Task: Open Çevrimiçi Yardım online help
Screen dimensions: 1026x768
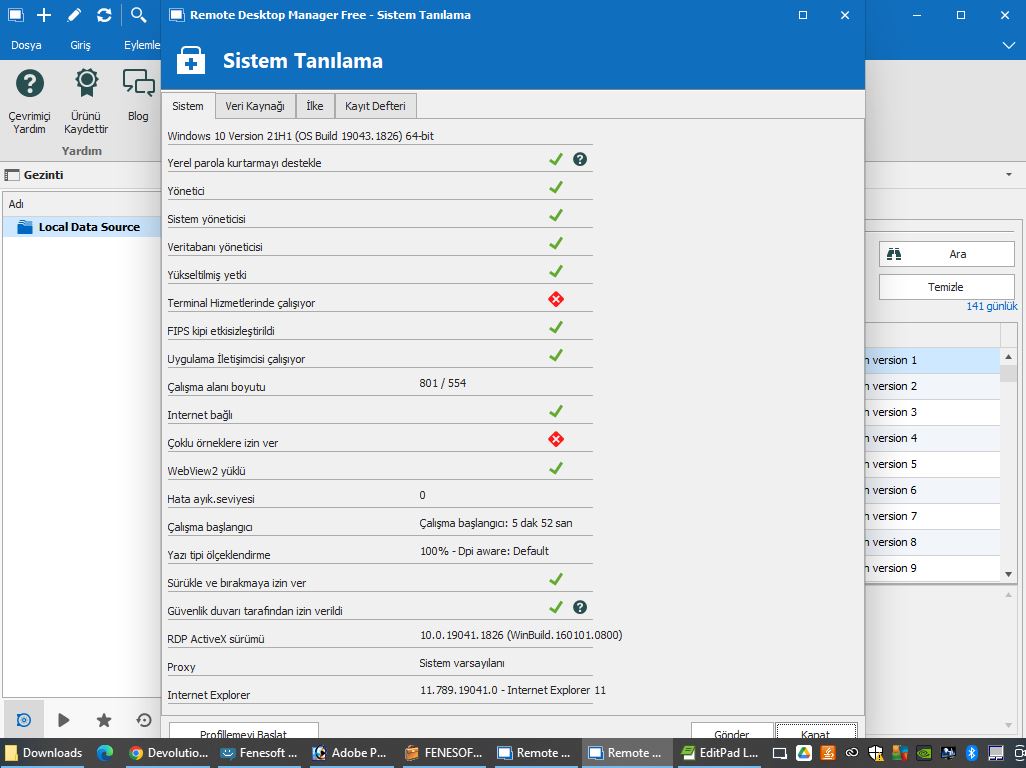Action: (29, 101)
